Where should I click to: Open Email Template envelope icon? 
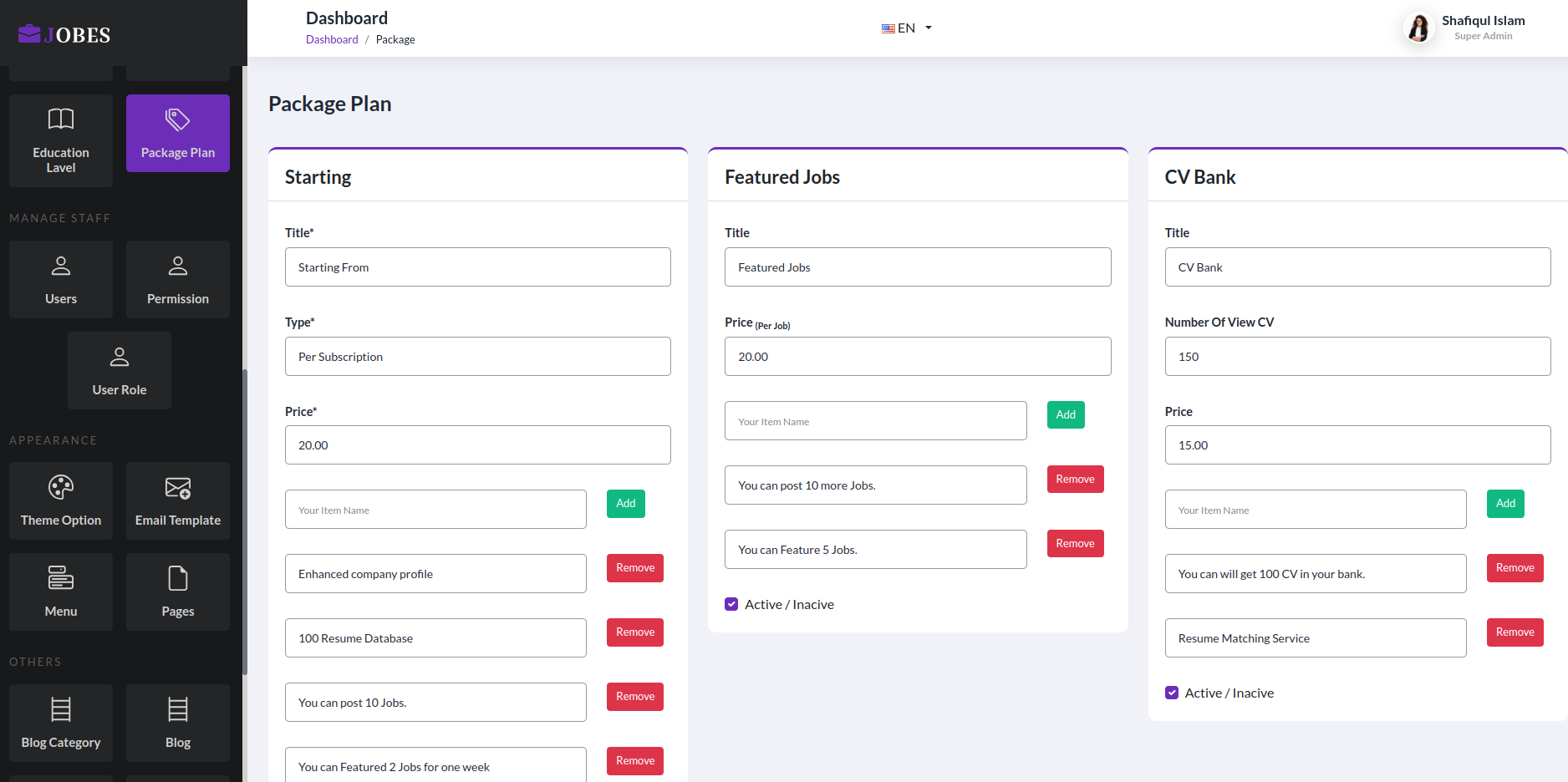(x=178, y=487)
